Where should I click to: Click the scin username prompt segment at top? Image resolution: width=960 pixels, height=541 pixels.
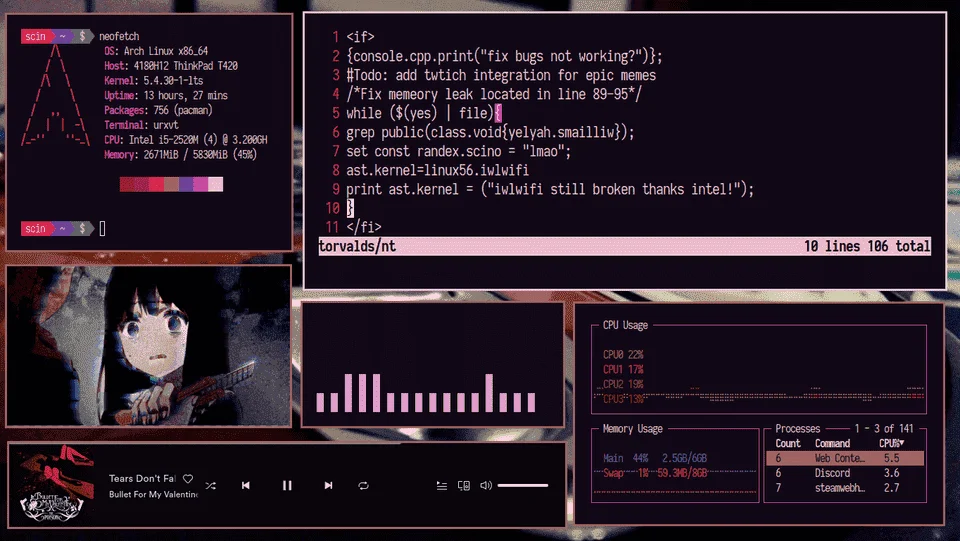coord(35,36)
